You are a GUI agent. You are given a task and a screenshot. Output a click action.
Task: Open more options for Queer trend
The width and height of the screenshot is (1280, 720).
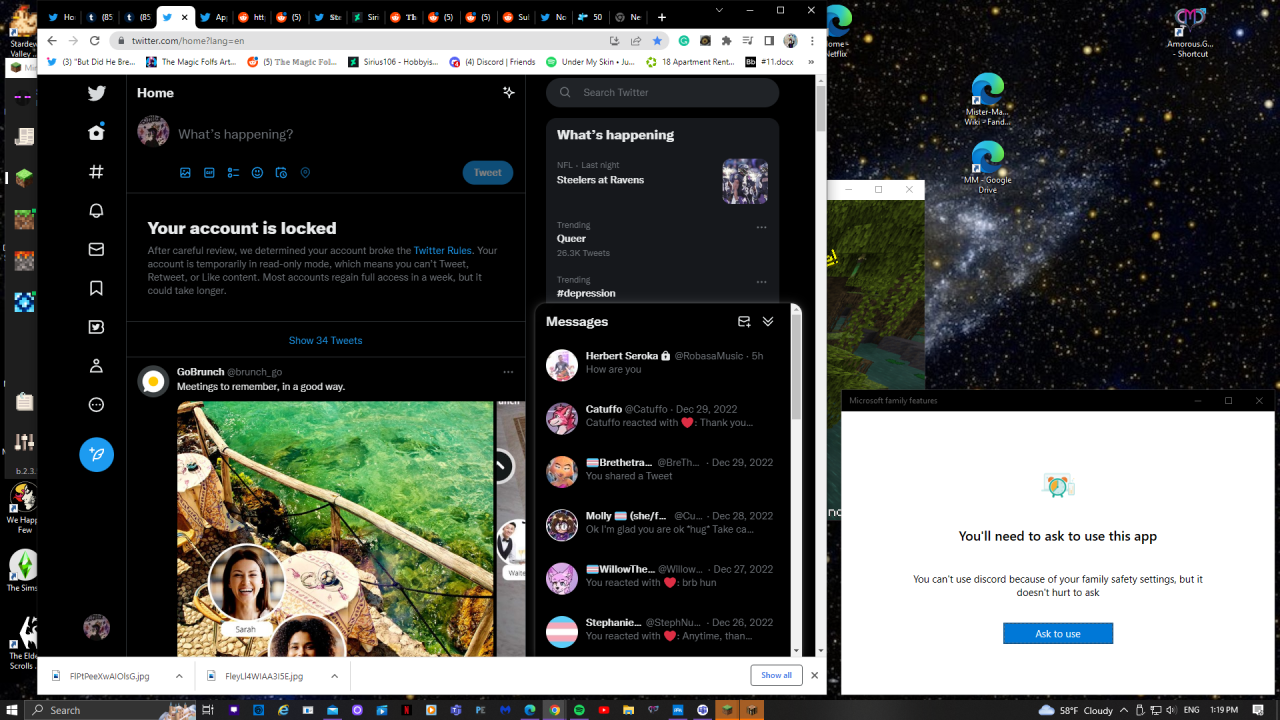pos(761,227)
